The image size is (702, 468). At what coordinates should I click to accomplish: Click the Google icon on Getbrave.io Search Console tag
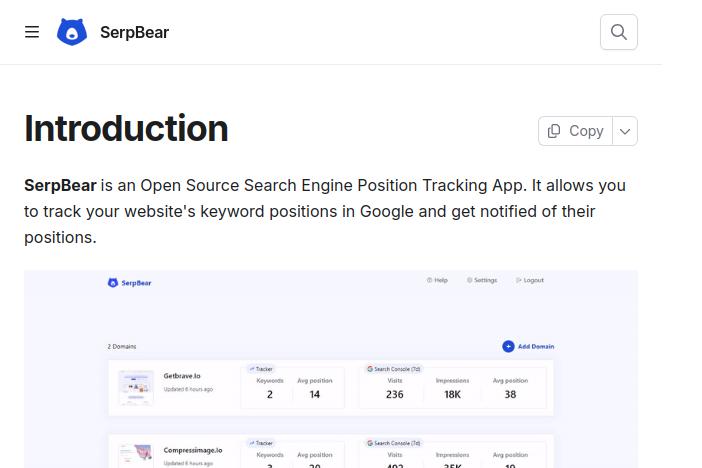click(369, 369)
